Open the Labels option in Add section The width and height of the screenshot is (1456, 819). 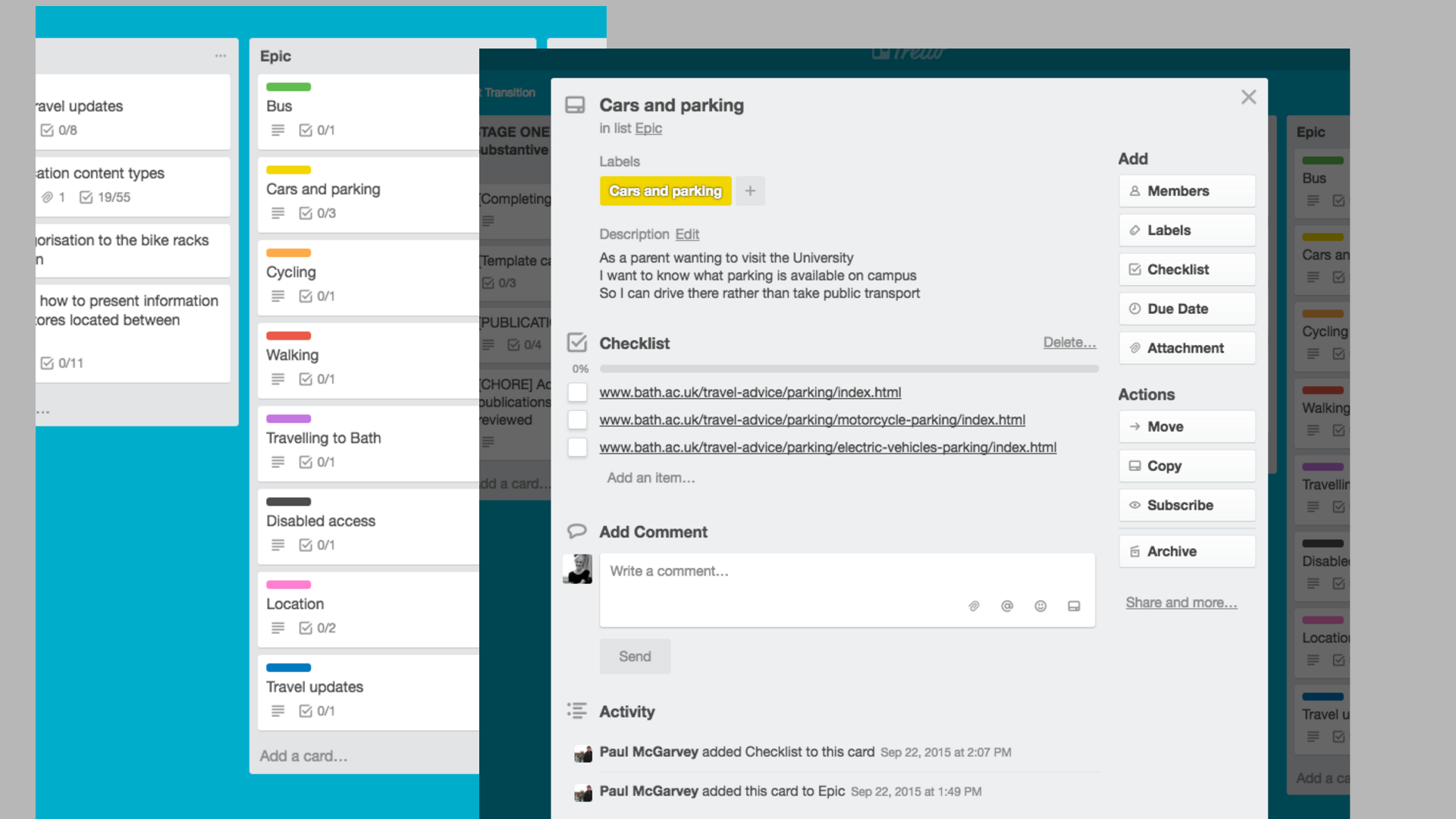(1187, 231)
